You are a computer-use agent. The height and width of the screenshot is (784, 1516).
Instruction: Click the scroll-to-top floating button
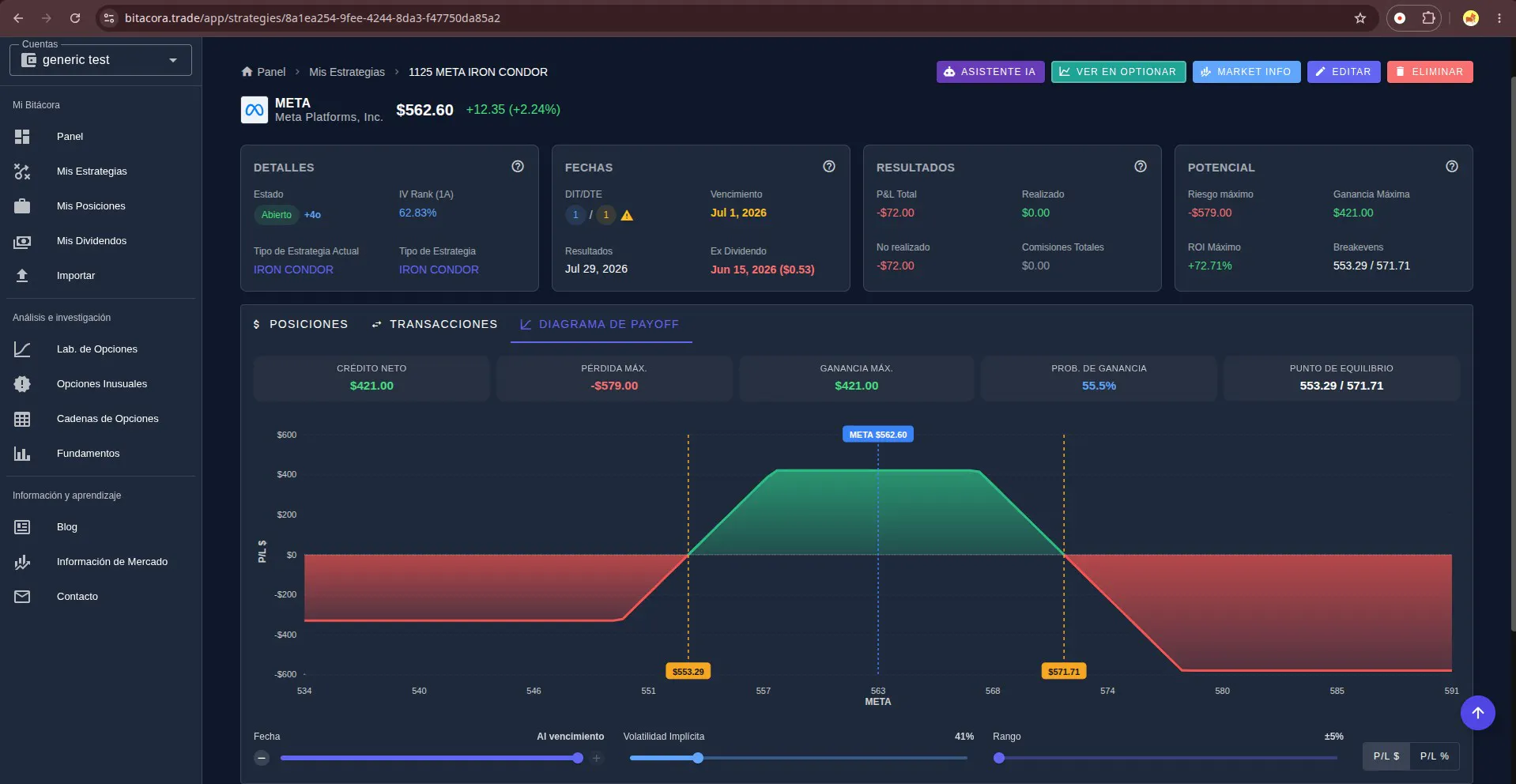[1478, 713]
